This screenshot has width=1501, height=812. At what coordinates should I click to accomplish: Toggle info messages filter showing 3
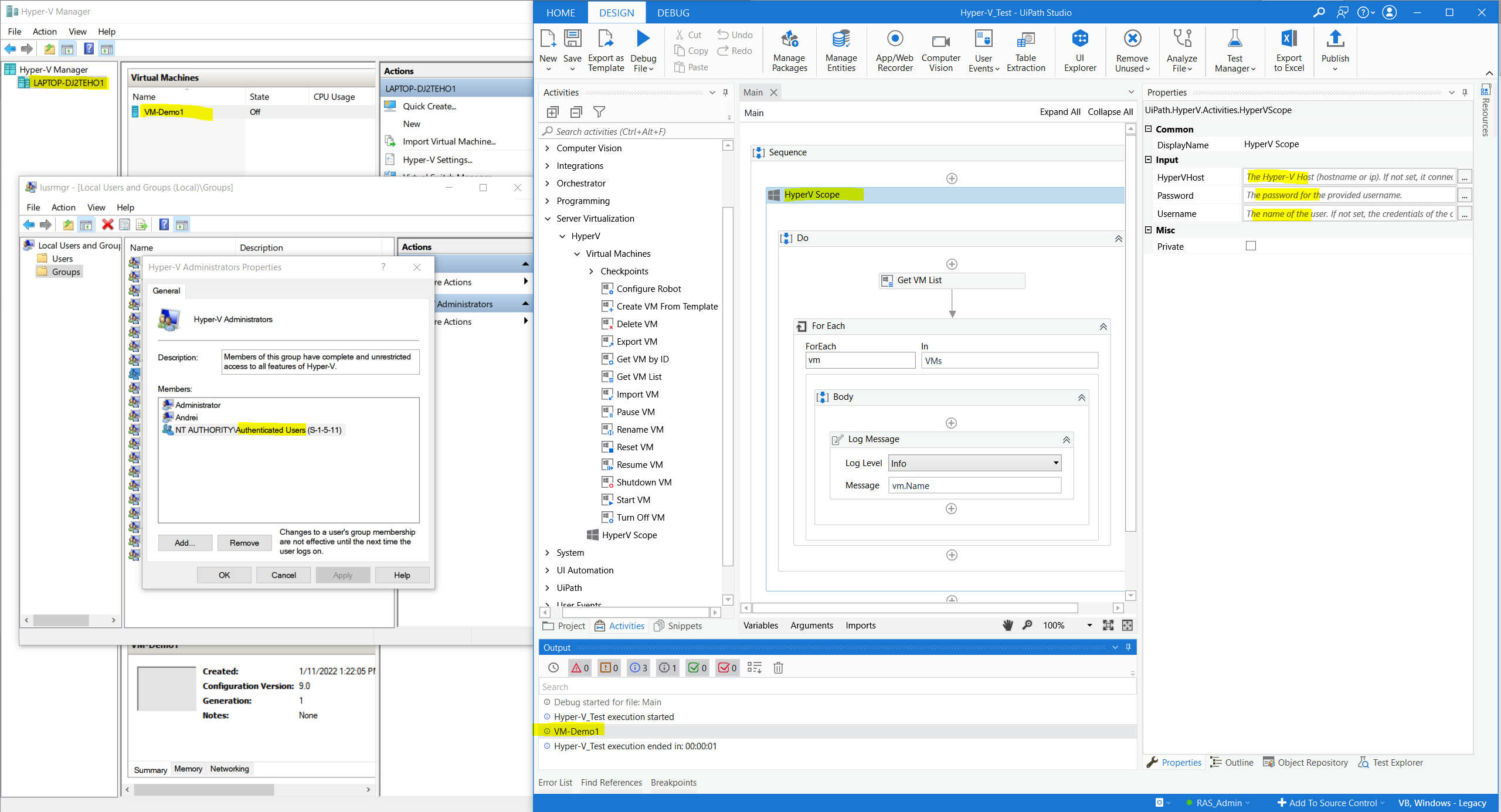pyautogui.click(x=639, y=668)
